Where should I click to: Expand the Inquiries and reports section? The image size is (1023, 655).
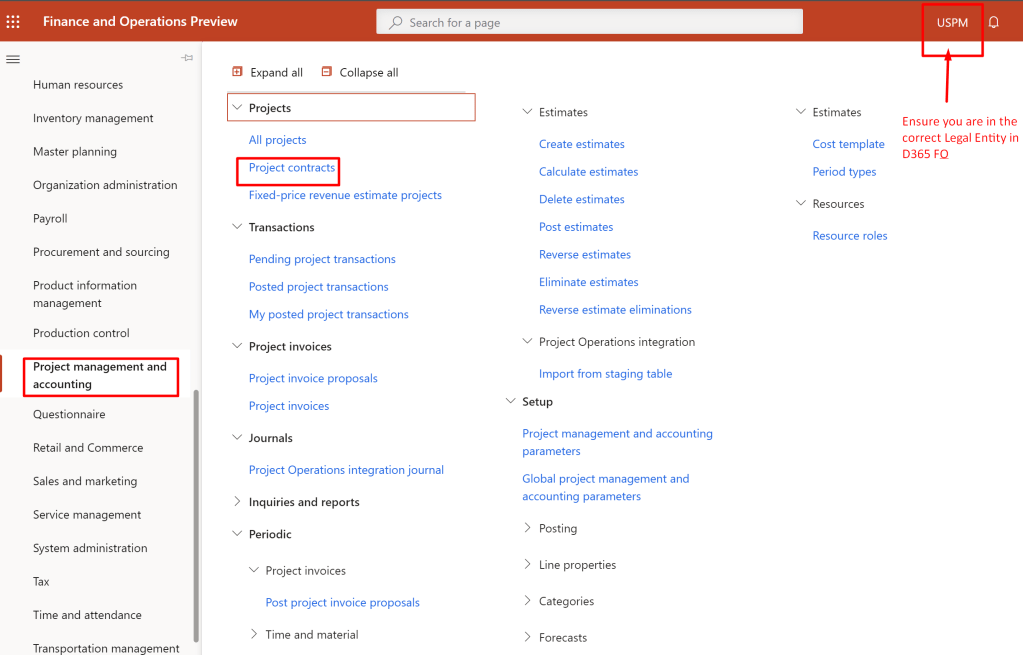tap(237, 502)
